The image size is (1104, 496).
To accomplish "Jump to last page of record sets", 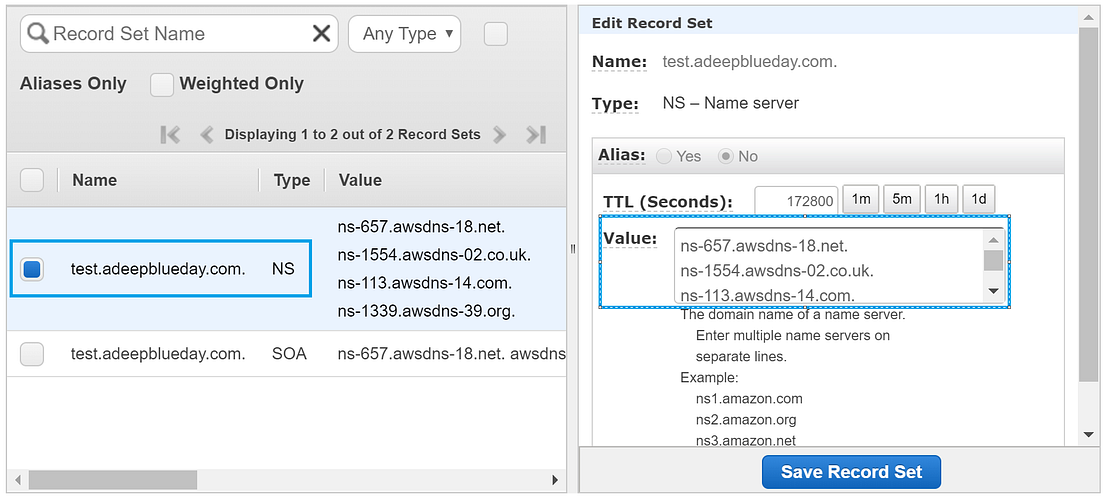I will (536, 134).
